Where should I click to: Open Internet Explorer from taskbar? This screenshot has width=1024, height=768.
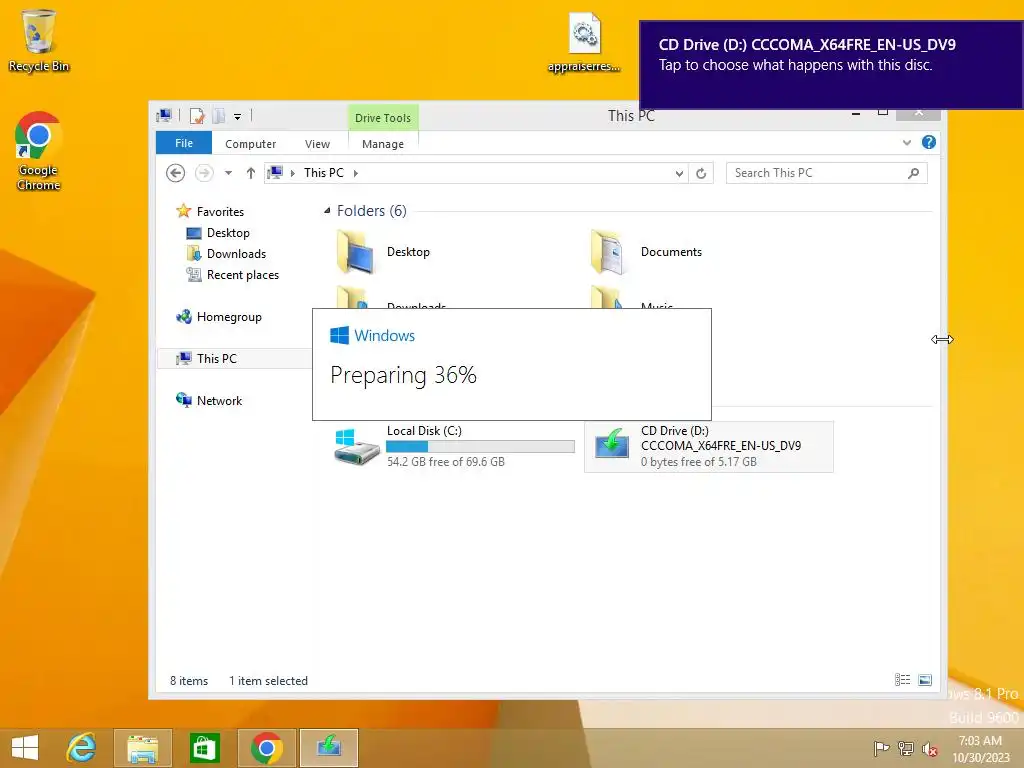pos(81,748)
